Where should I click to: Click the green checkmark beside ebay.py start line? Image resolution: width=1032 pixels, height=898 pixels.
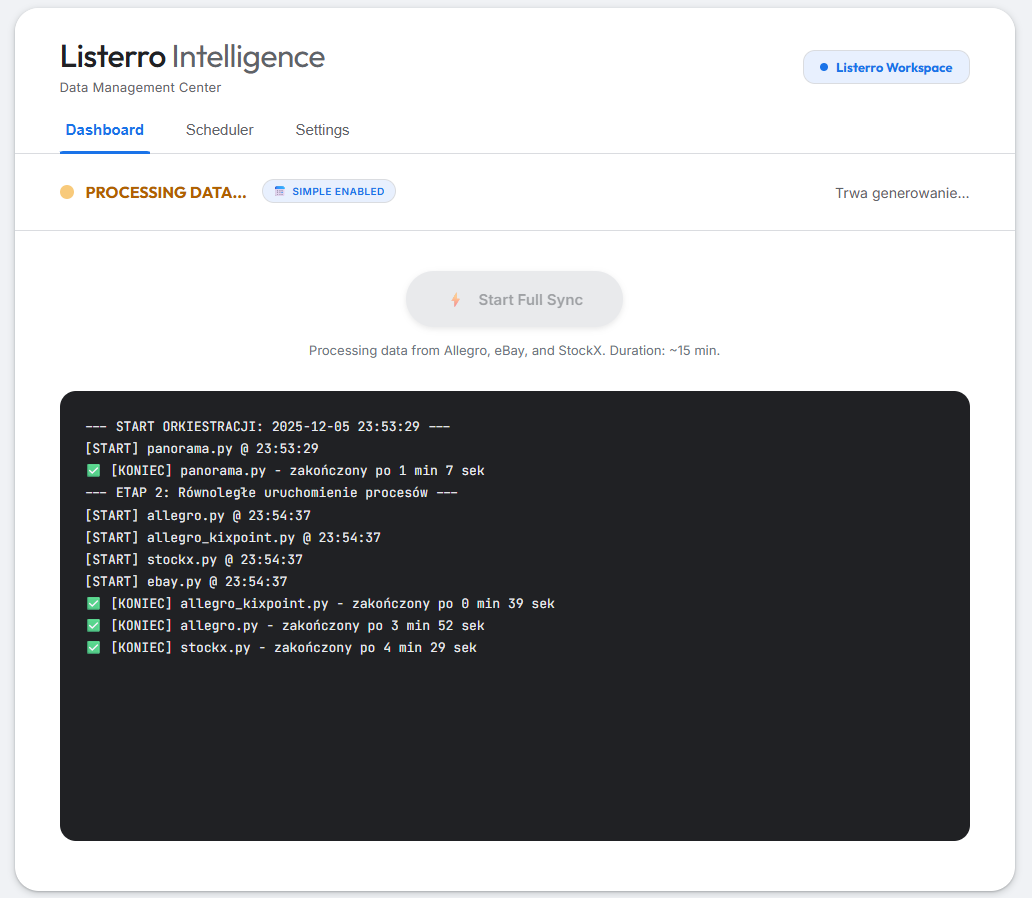click(x=93, y=581)
